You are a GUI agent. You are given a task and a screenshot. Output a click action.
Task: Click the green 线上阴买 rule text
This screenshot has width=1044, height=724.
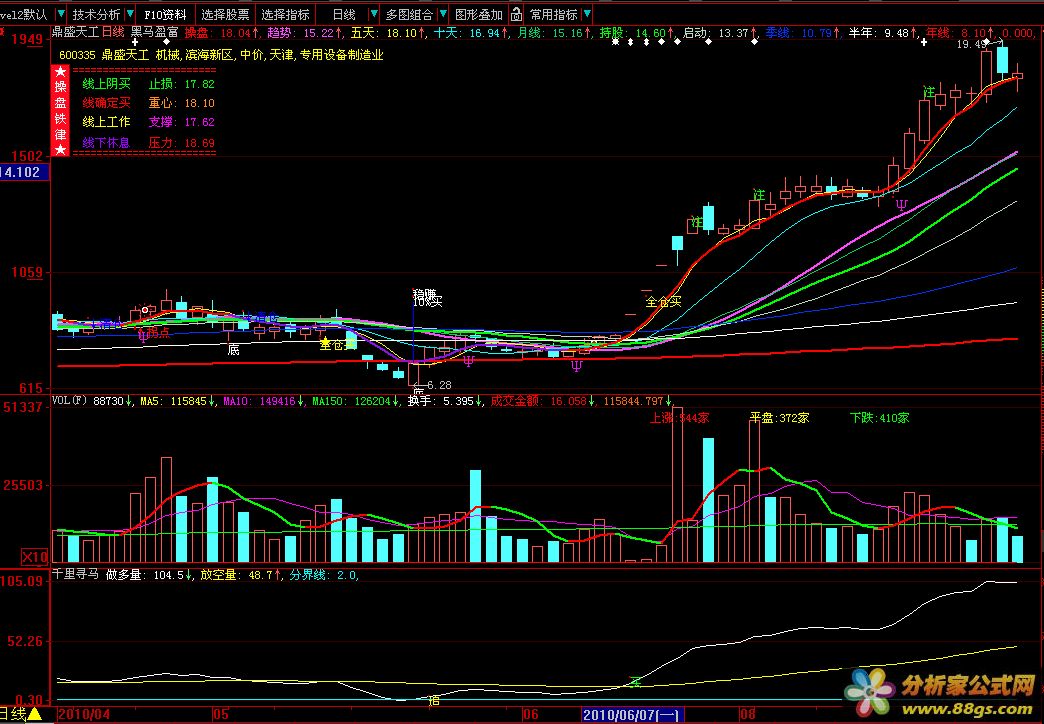point(107,84)
